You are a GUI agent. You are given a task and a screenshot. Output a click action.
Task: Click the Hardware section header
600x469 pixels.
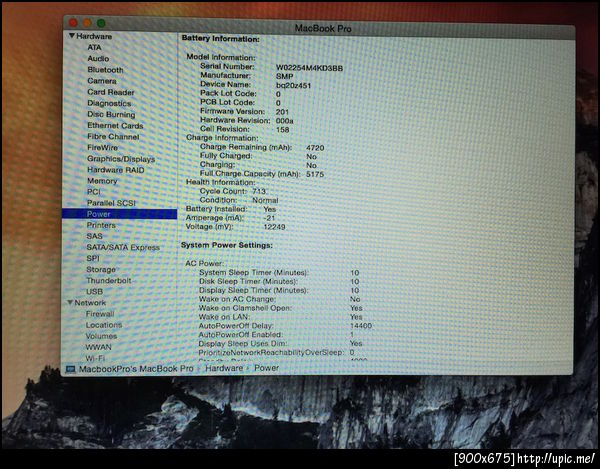click(x=94, y=36)
